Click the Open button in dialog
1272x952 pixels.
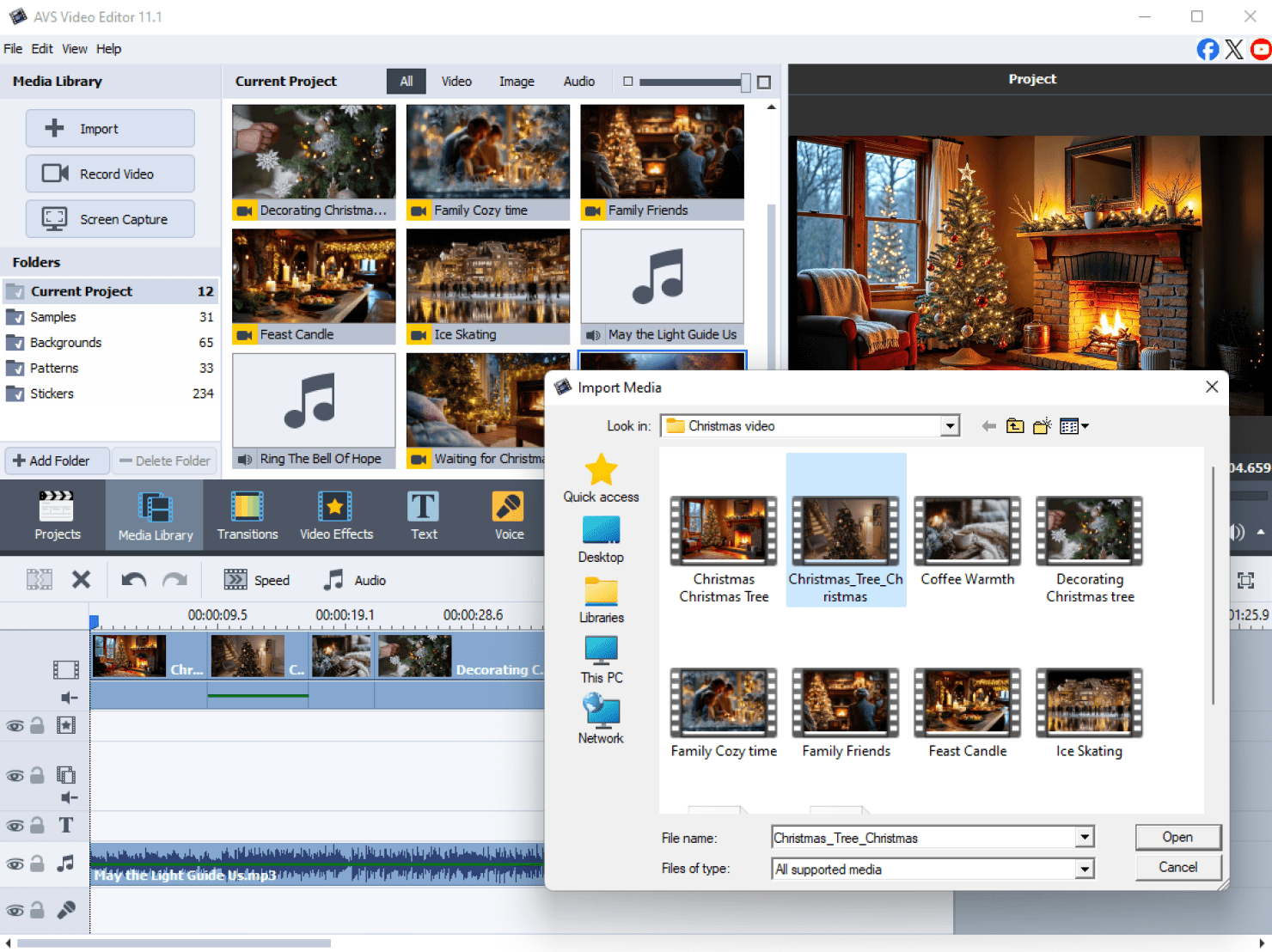1177,838
